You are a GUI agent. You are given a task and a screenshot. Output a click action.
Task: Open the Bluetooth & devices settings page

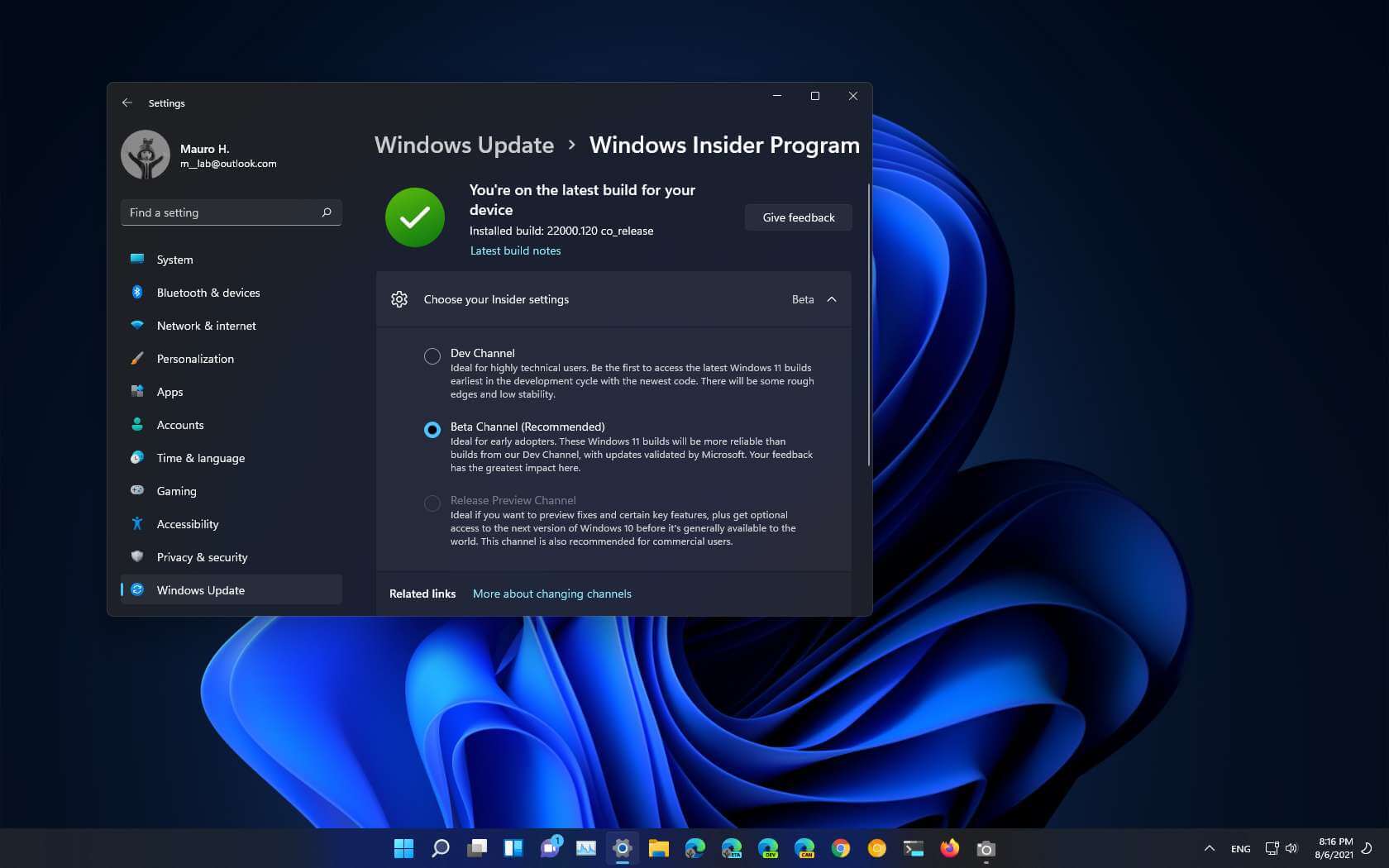(x=208, y=293)
